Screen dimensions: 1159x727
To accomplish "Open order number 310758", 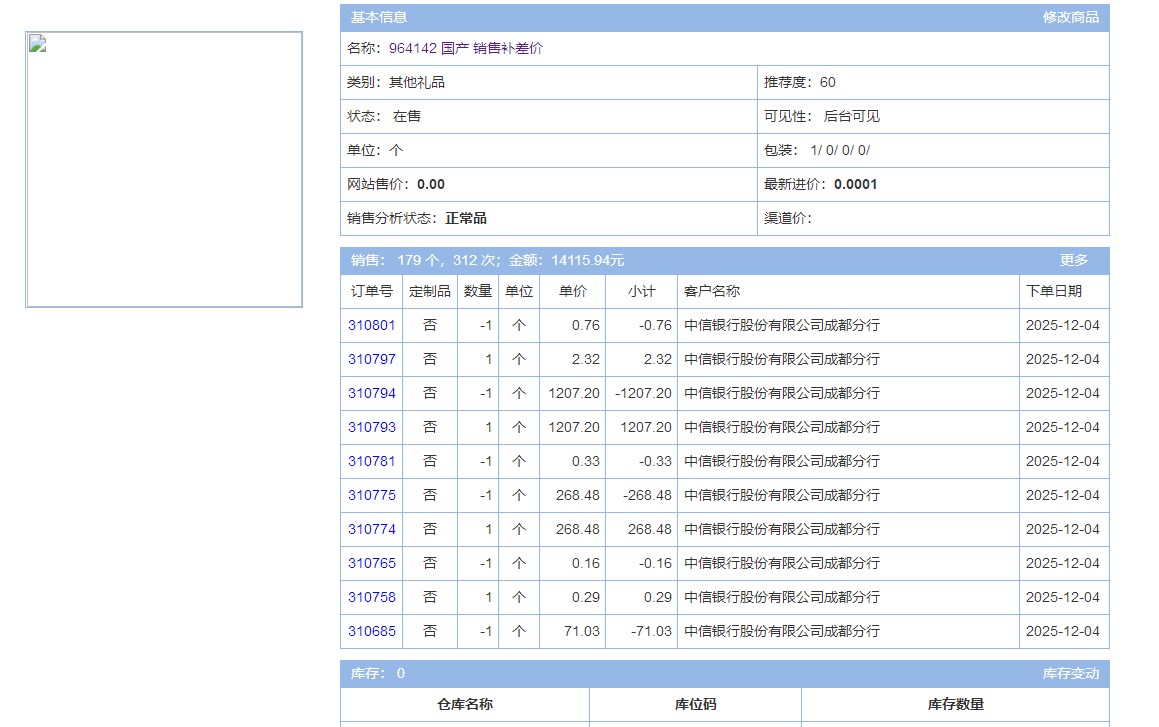I will point(372,597).
